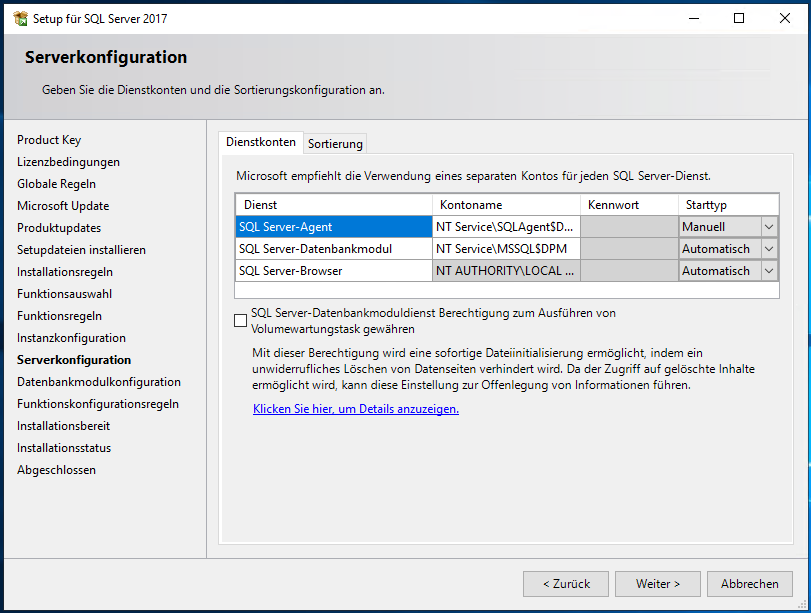Select Microsoft Update step in sidebar
The width and height of the screenshot is (811, 613).
click(x=63, y=206)
